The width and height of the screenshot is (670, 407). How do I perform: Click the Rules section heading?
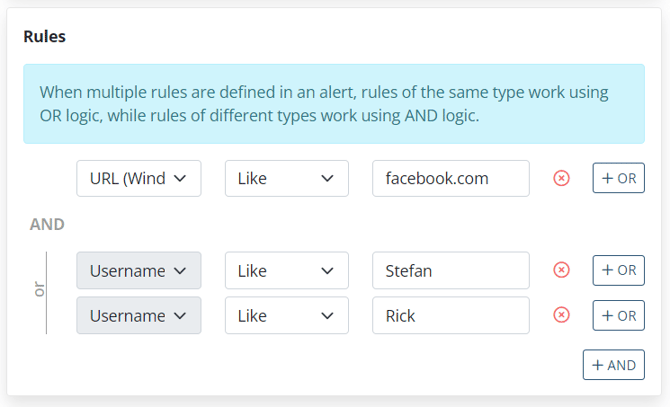point(45,37)
